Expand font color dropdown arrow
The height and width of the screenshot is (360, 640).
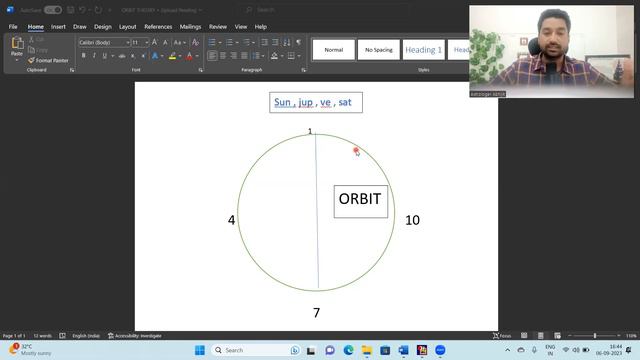[x=197, y=56]
